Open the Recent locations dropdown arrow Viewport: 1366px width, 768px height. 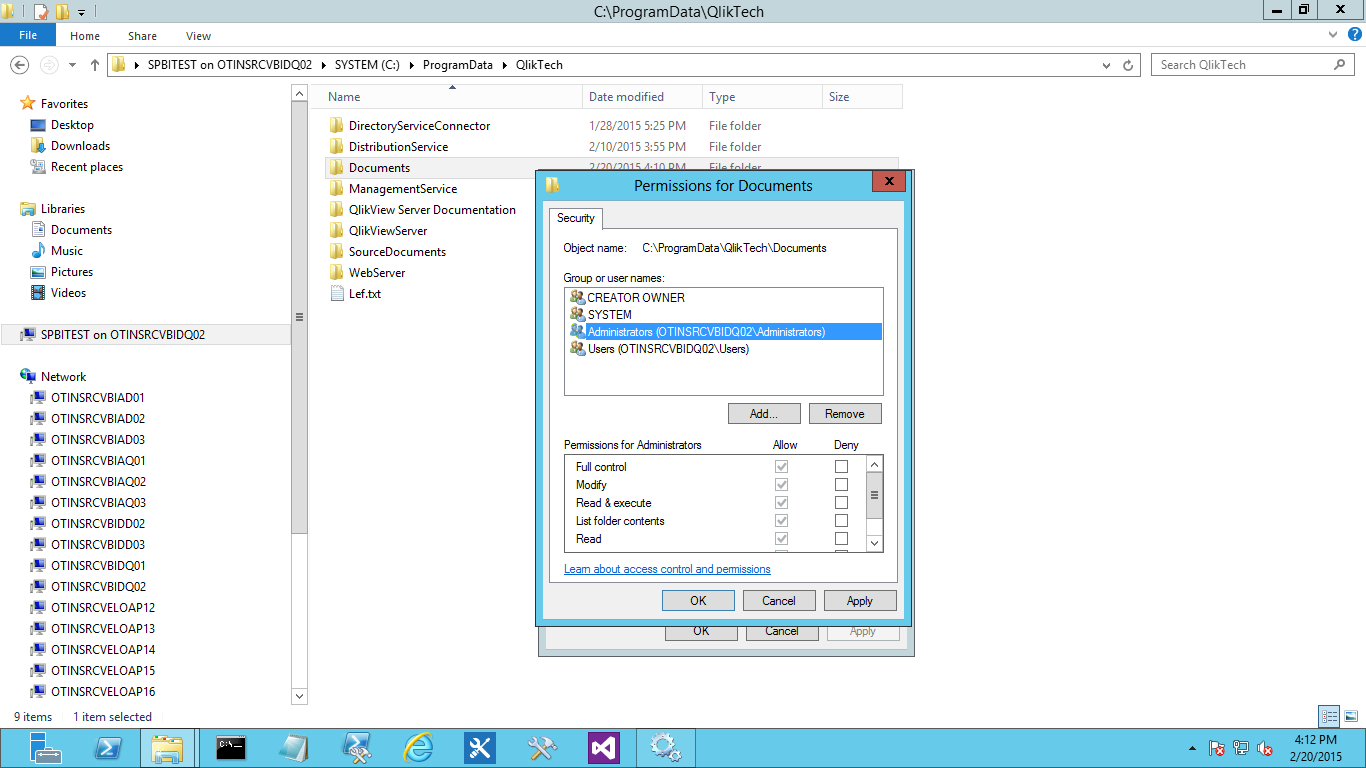72,64
